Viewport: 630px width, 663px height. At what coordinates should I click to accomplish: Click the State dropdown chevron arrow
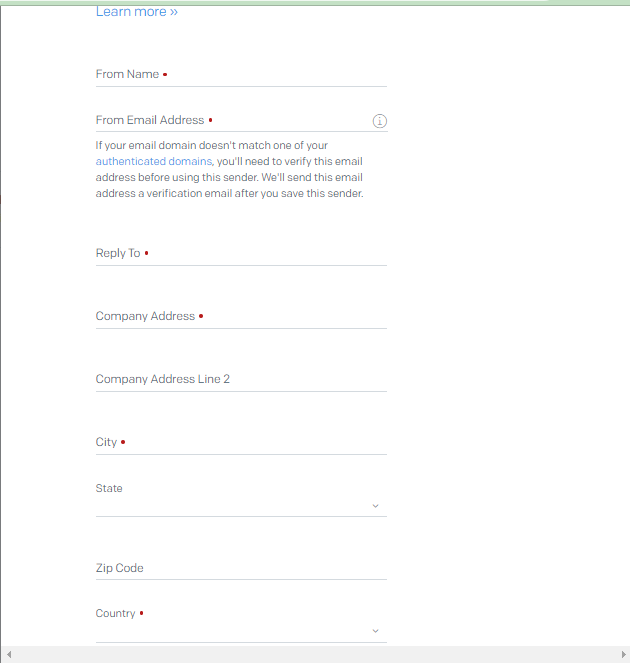(x=376, y=506)
